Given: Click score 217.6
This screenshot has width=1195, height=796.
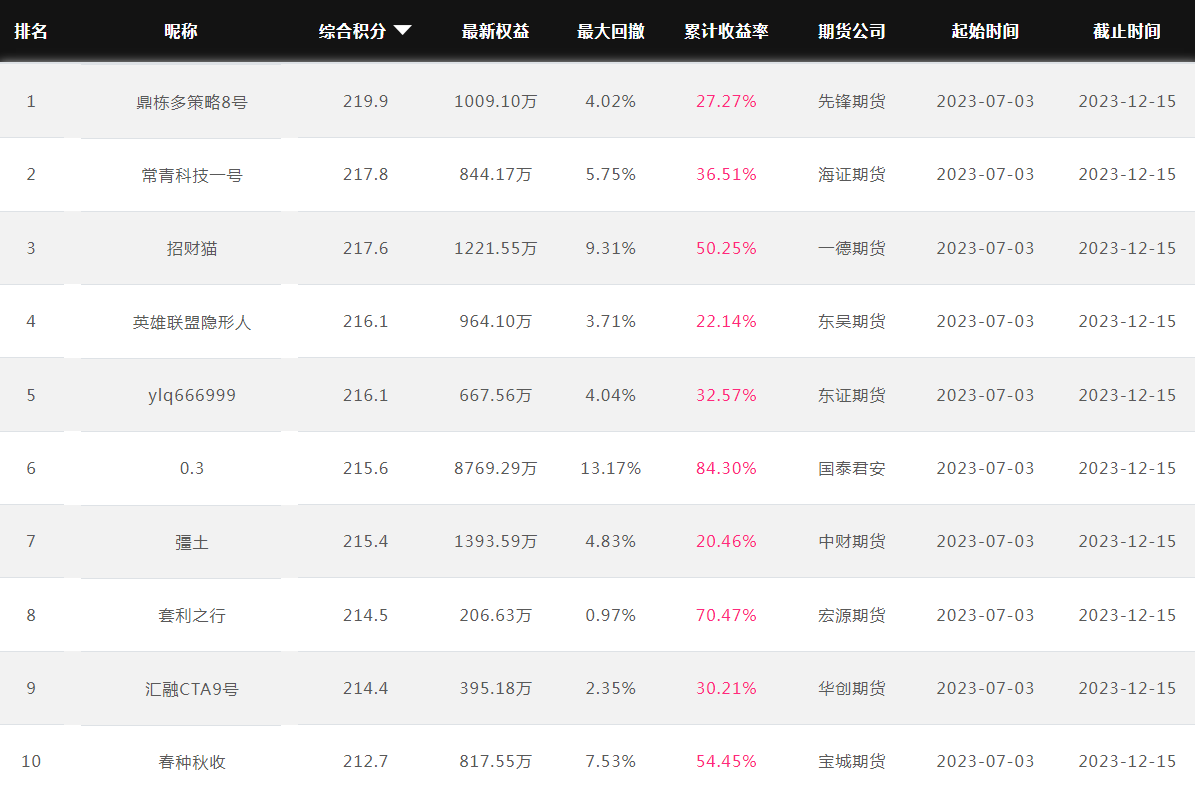Looking at the screenshot, I should pyautogui.click(x=365, y=249).
